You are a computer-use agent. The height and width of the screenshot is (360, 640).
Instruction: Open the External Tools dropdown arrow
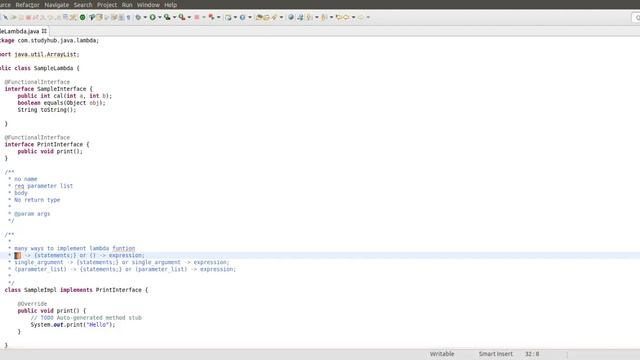[x=189, y=17]
